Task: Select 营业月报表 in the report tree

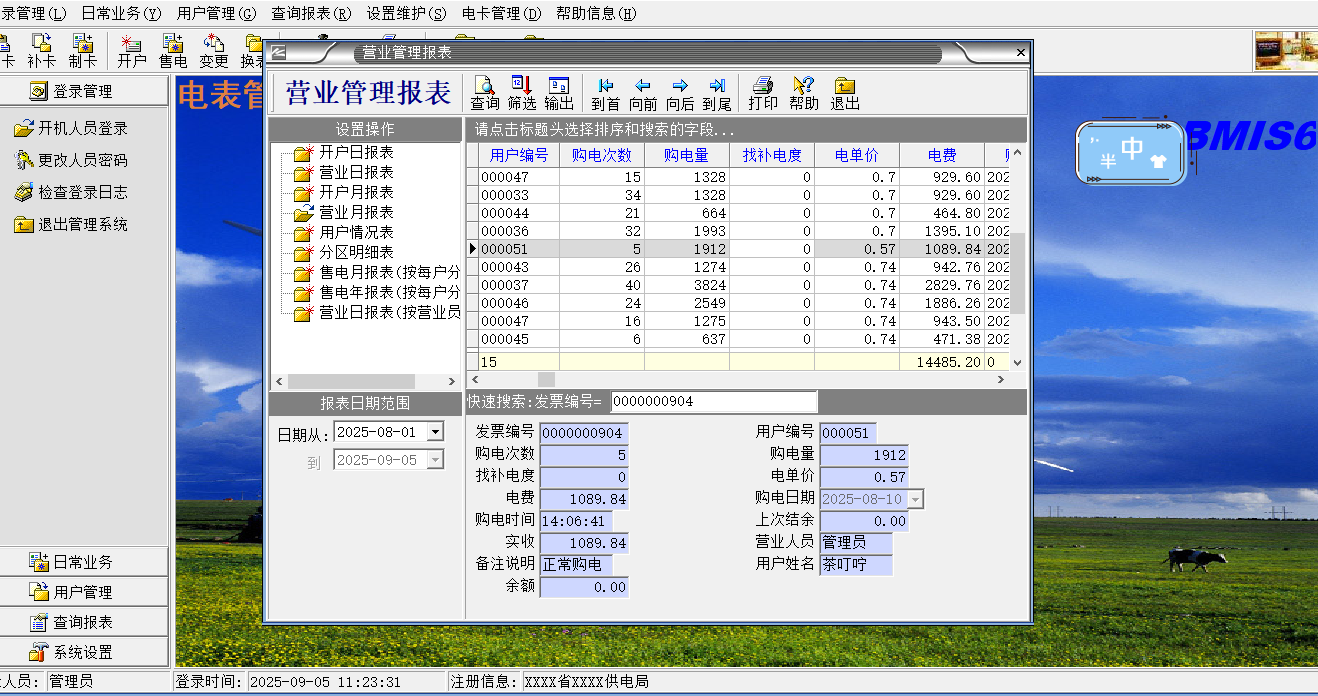Action: [x=356, y=212]
